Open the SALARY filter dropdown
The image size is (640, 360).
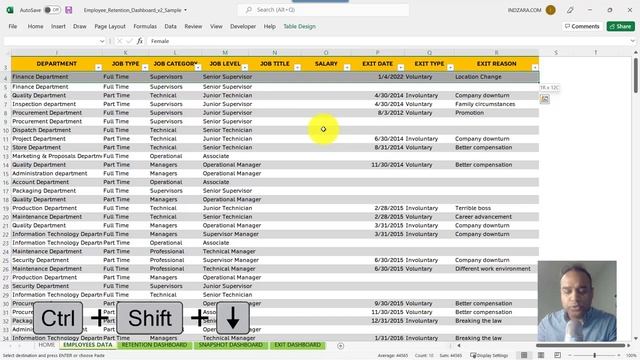(347, 67)
